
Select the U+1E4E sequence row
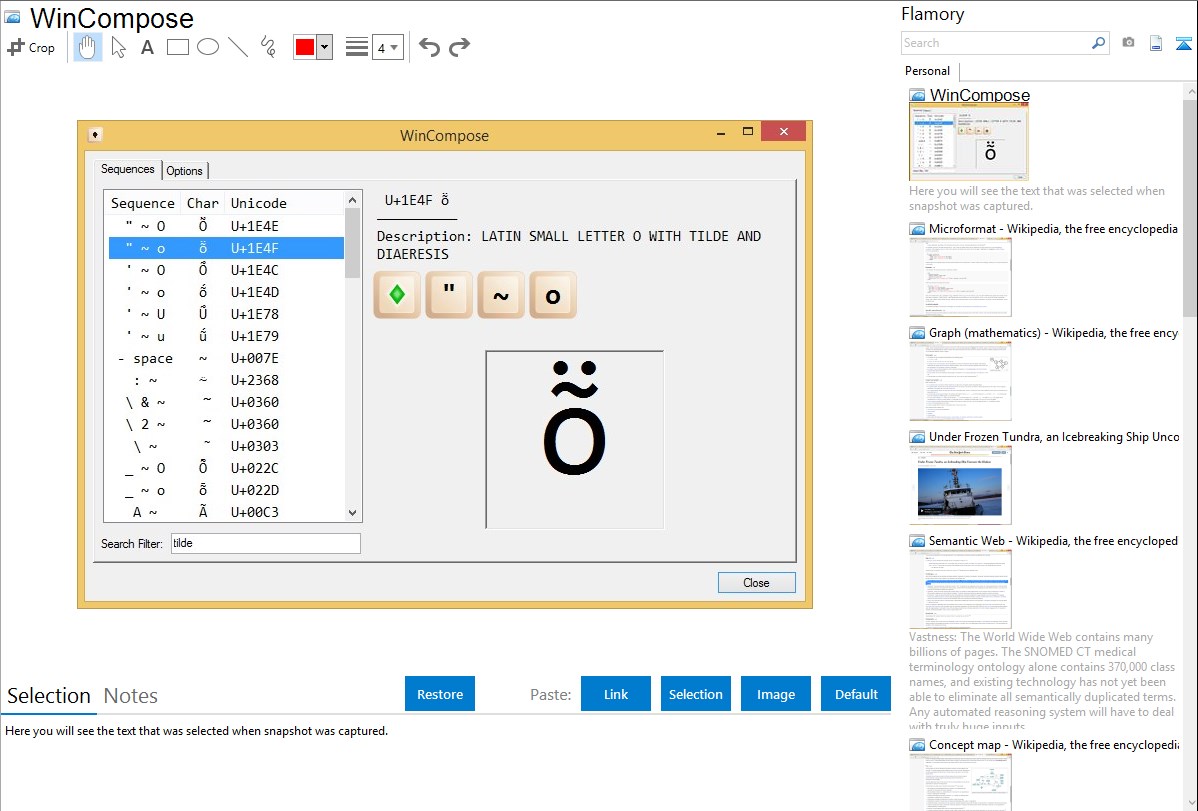pyautogui.click(x=226, y=226)
